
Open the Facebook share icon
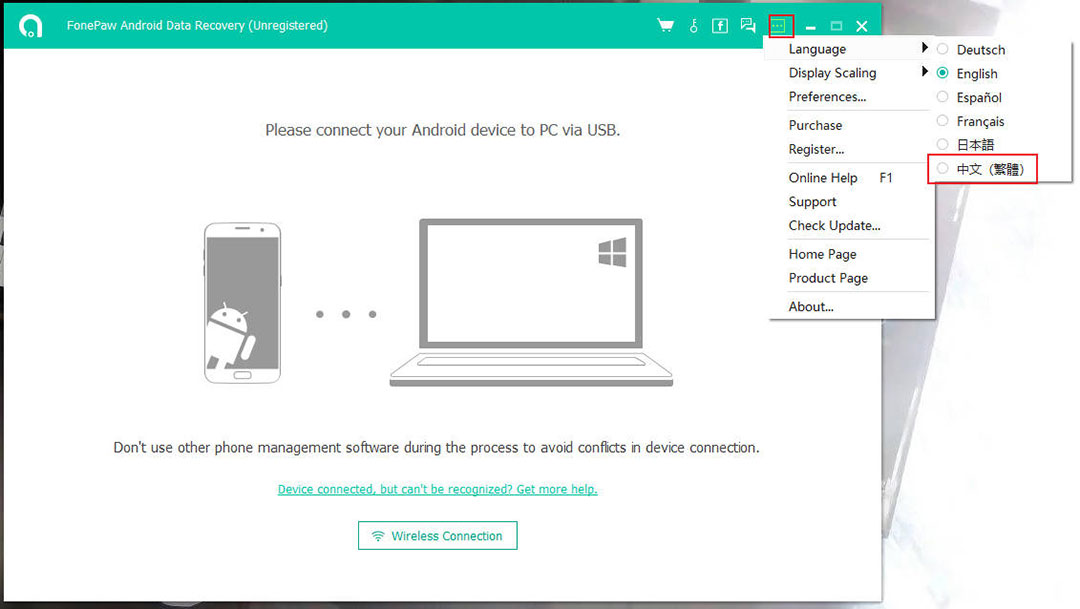(x=720, y=25)
